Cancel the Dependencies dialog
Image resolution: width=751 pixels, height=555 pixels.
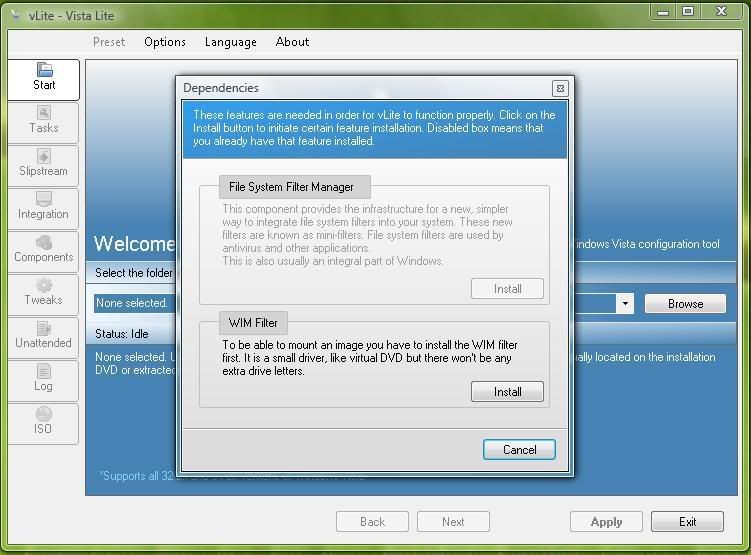pyautogui.click(x=519, y=450)
